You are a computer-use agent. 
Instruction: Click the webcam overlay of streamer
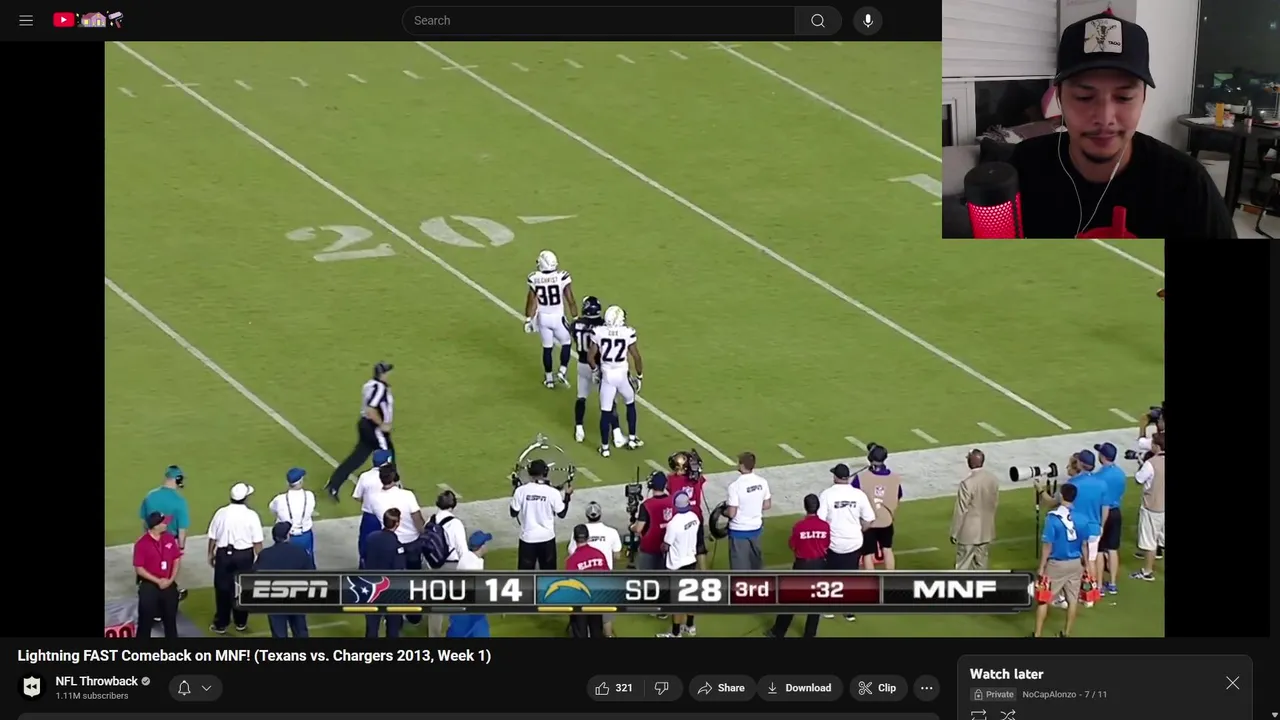(x=1110, y=119)
